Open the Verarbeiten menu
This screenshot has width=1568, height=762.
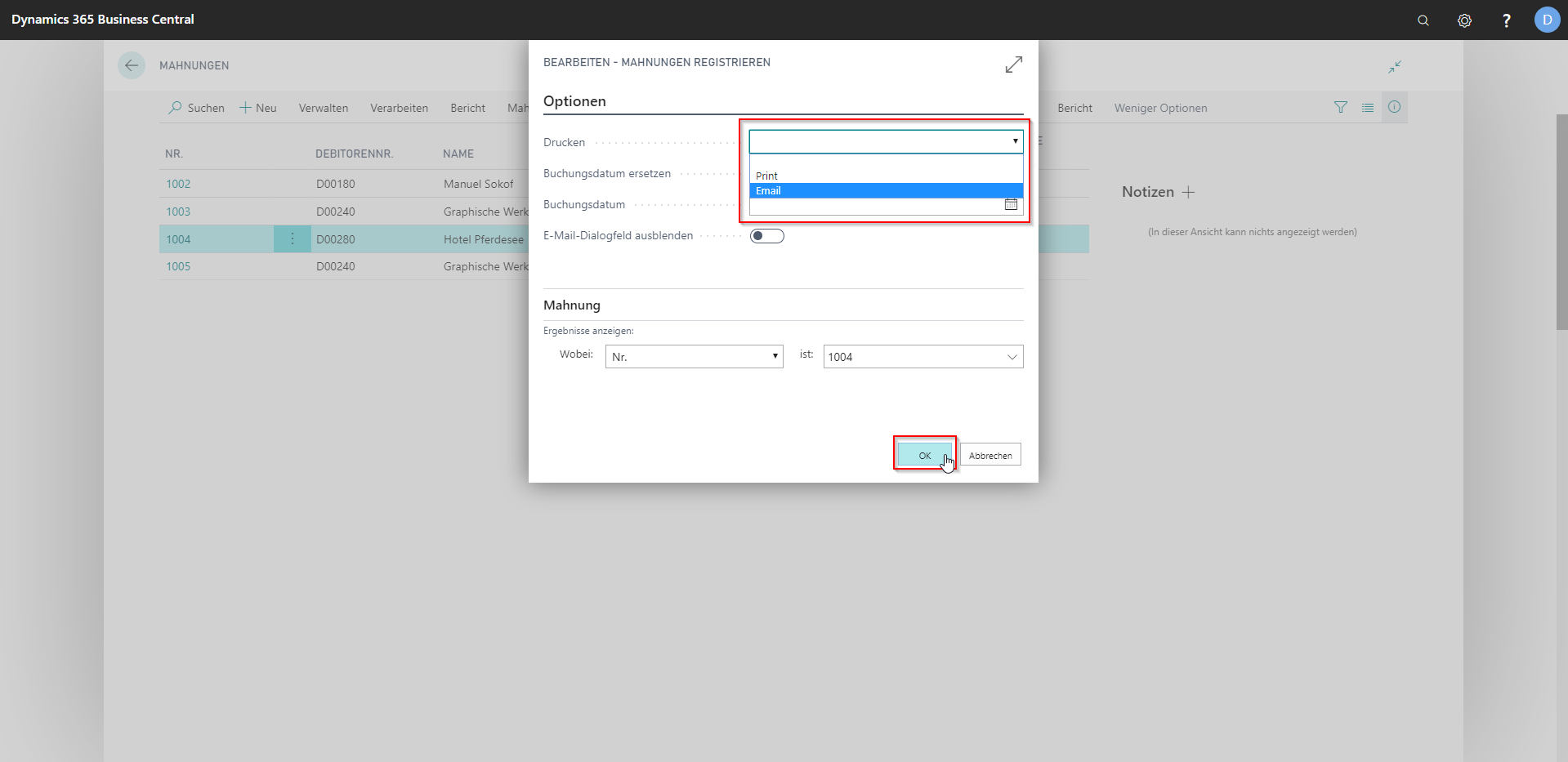[399, 108]
